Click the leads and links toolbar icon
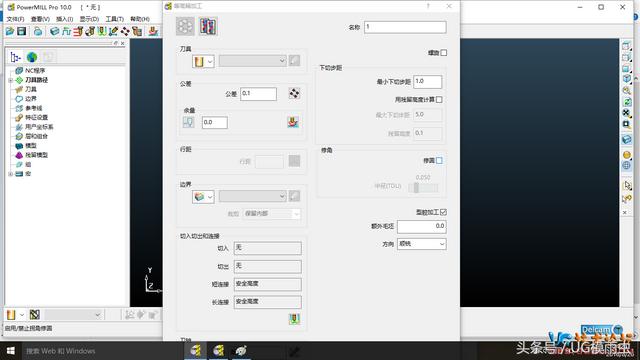This screenshot has width=640, height=360. click(102, 31)
